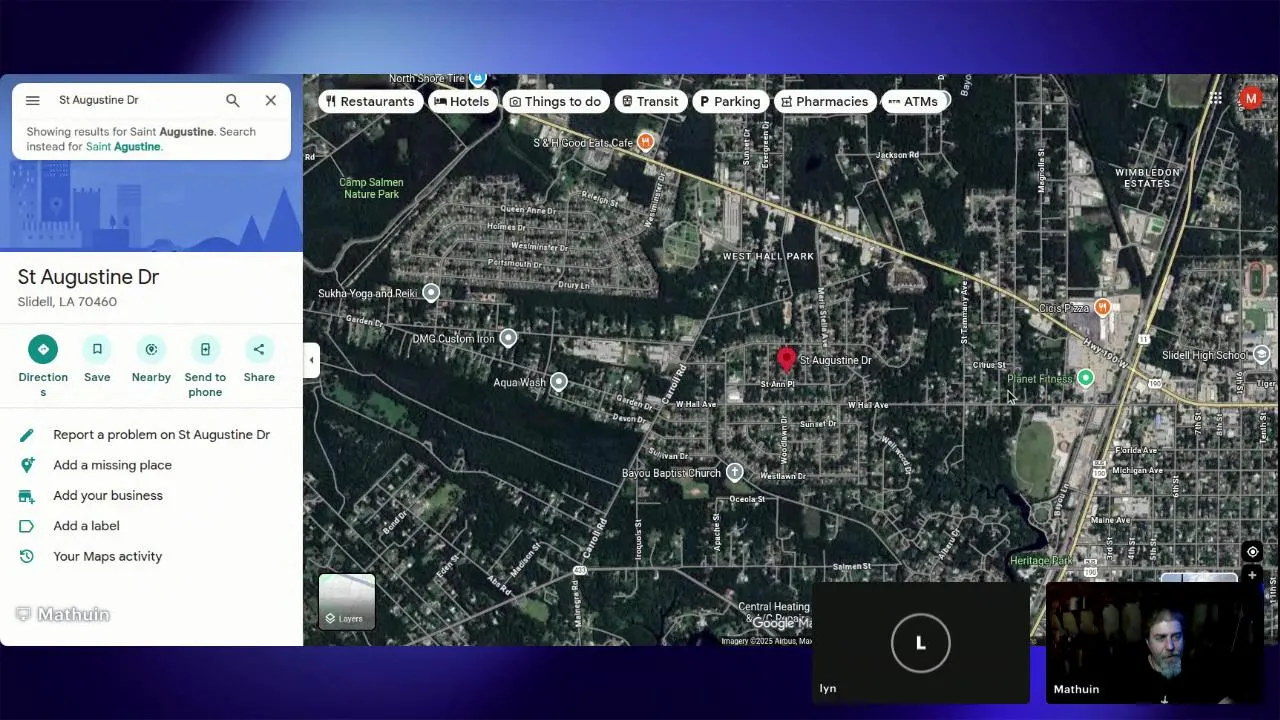Image resolution: width=1280 pixels, height=720 pixels.
Task: Select Add a missing place
Action: (151, 465)
